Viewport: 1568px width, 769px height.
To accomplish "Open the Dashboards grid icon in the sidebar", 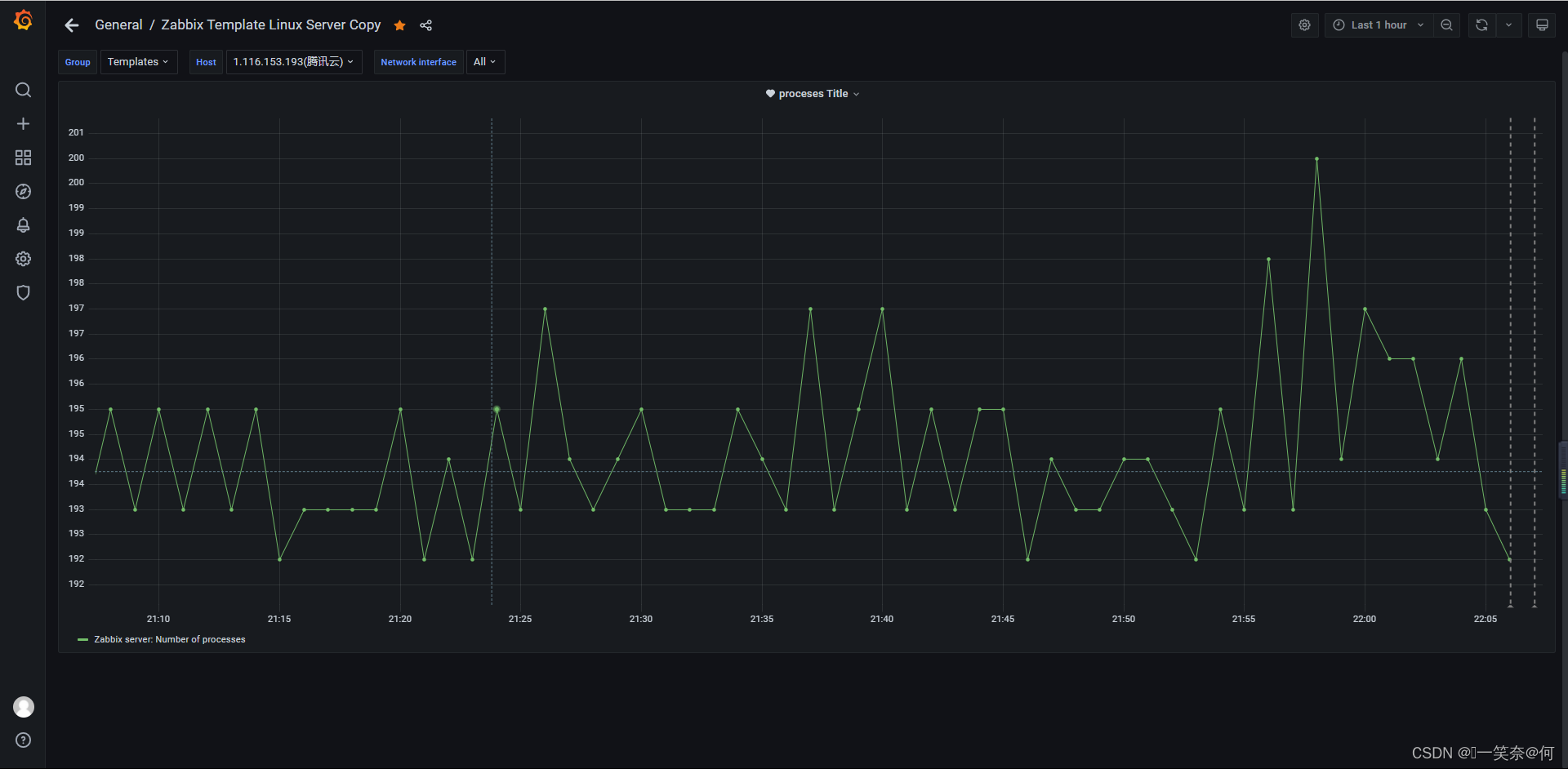I will 23,158.
